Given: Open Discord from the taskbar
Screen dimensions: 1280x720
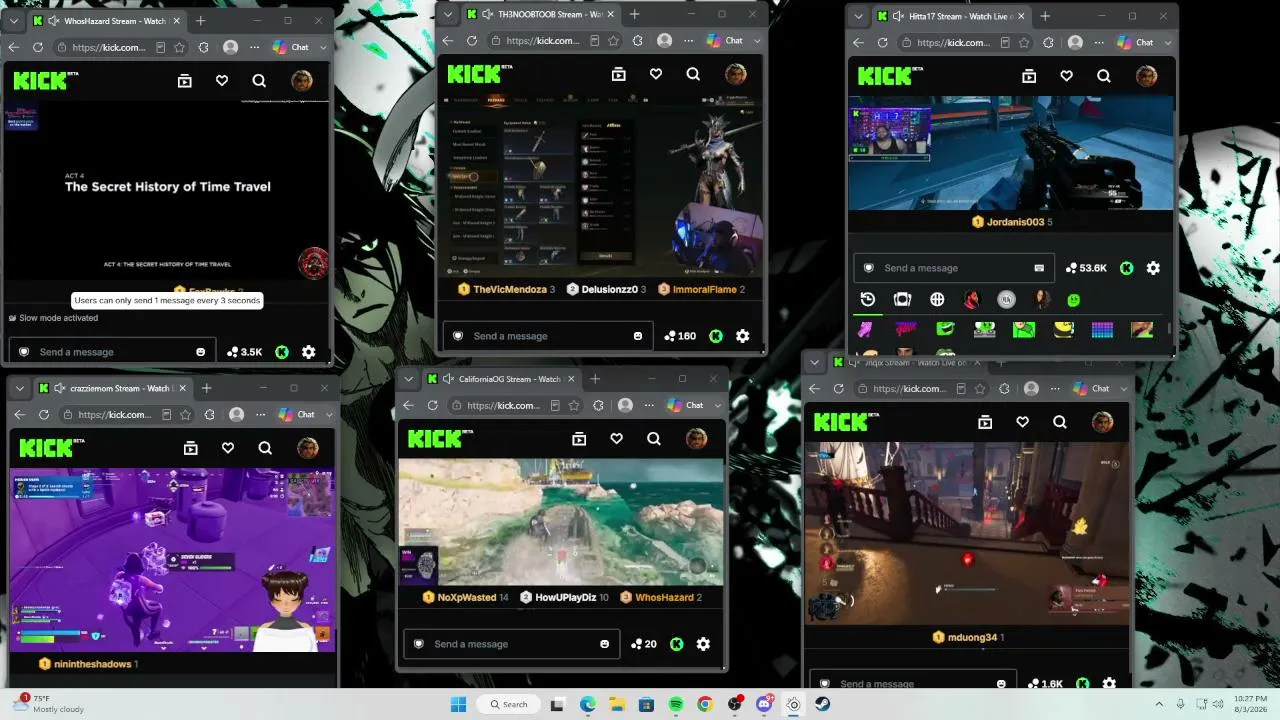Looking at the screenshot, I should coord(764,704).
